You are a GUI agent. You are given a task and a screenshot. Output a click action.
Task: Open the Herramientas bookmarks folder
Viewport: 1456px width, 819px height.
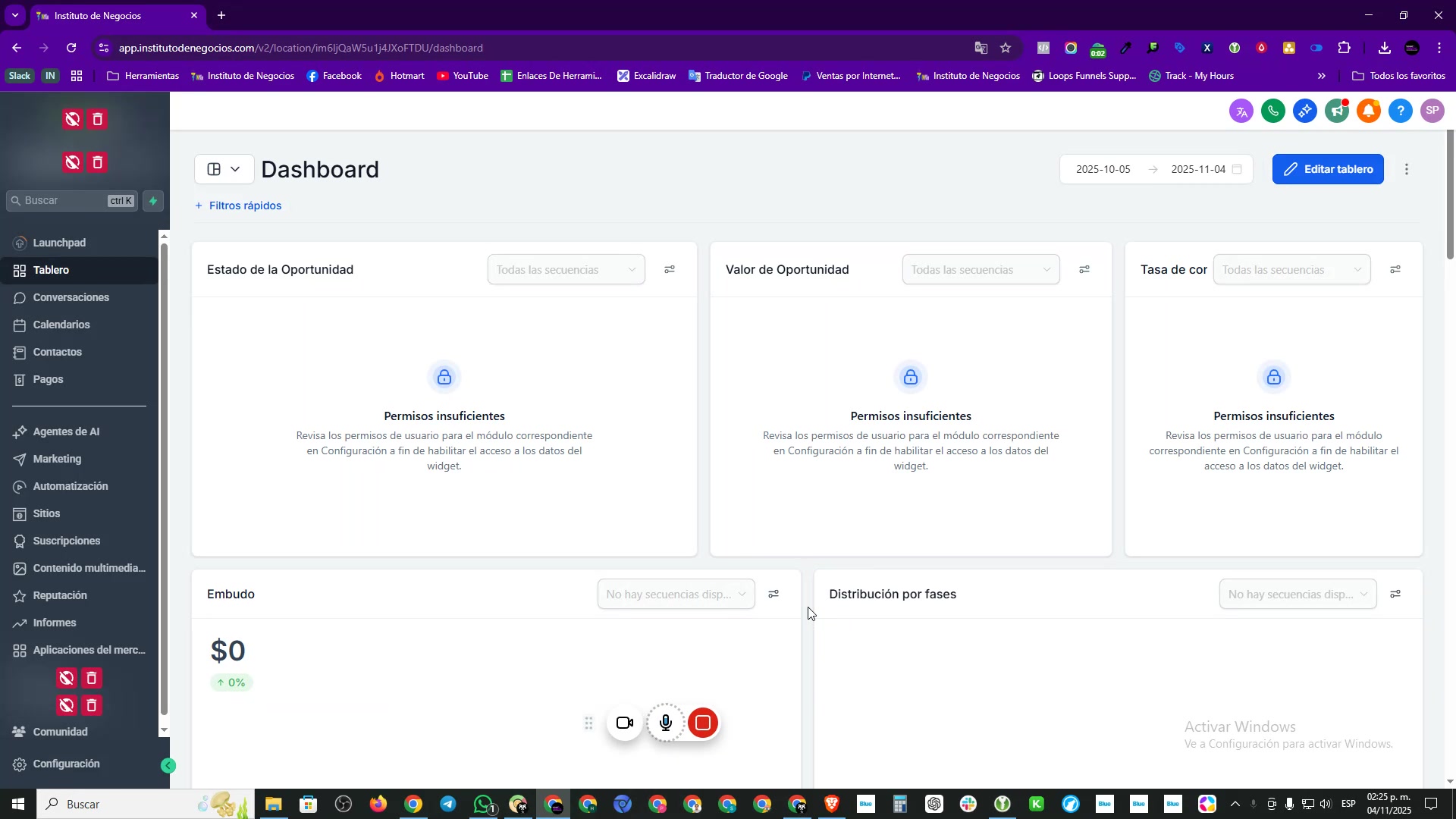[143, 76]
